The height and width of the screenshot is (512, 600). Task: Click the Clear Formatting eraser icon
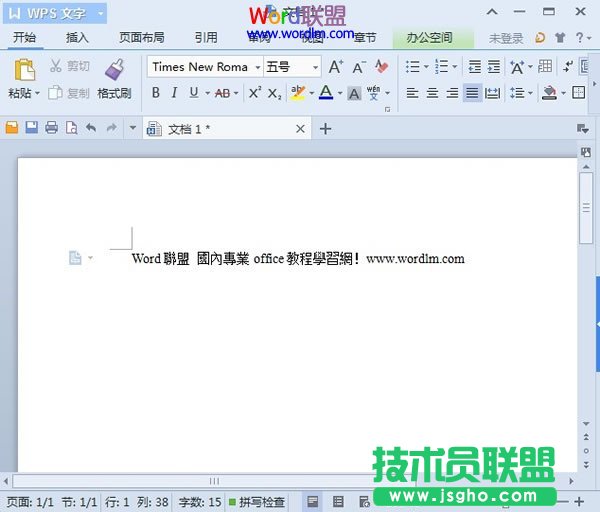tap(381, 67)
